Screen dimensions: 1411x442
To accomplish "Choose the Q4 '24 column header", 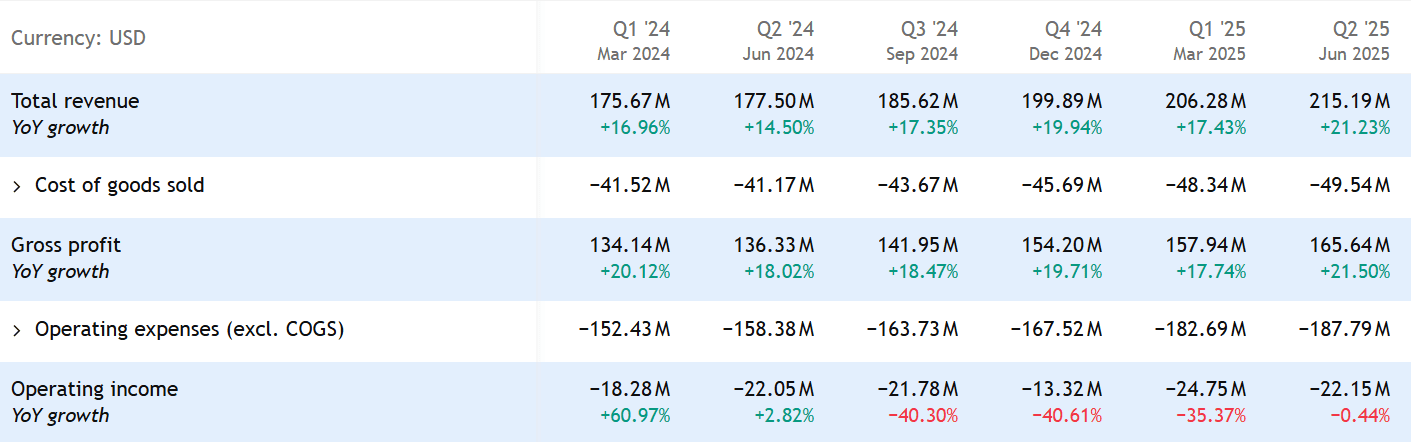I will 1065,39.
